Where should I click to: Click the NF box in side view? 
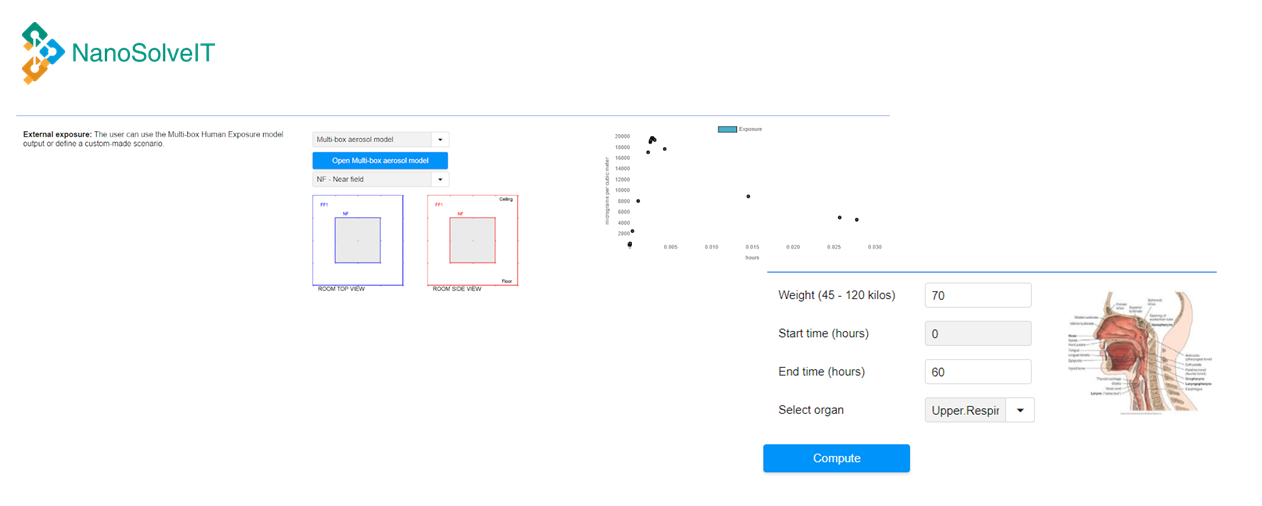(473, 240)
